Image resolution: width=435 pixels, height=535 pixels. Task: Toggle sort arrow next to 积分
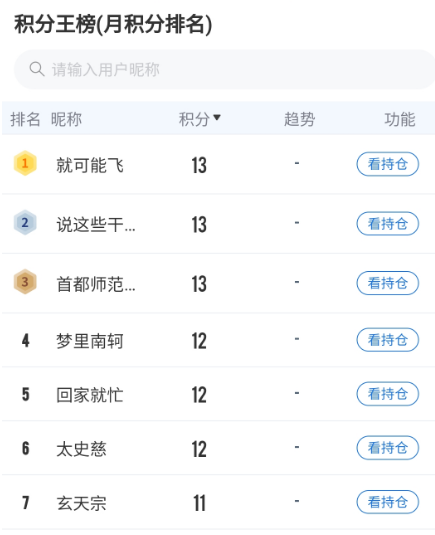(x=217, y=118)
